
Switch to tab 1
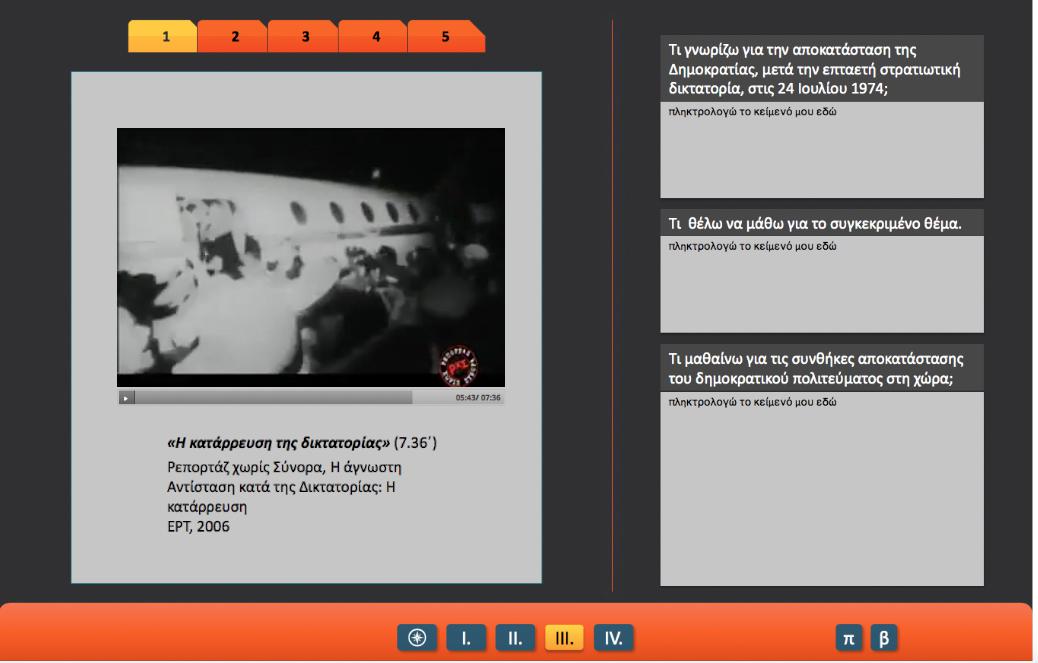click(163, 36)
